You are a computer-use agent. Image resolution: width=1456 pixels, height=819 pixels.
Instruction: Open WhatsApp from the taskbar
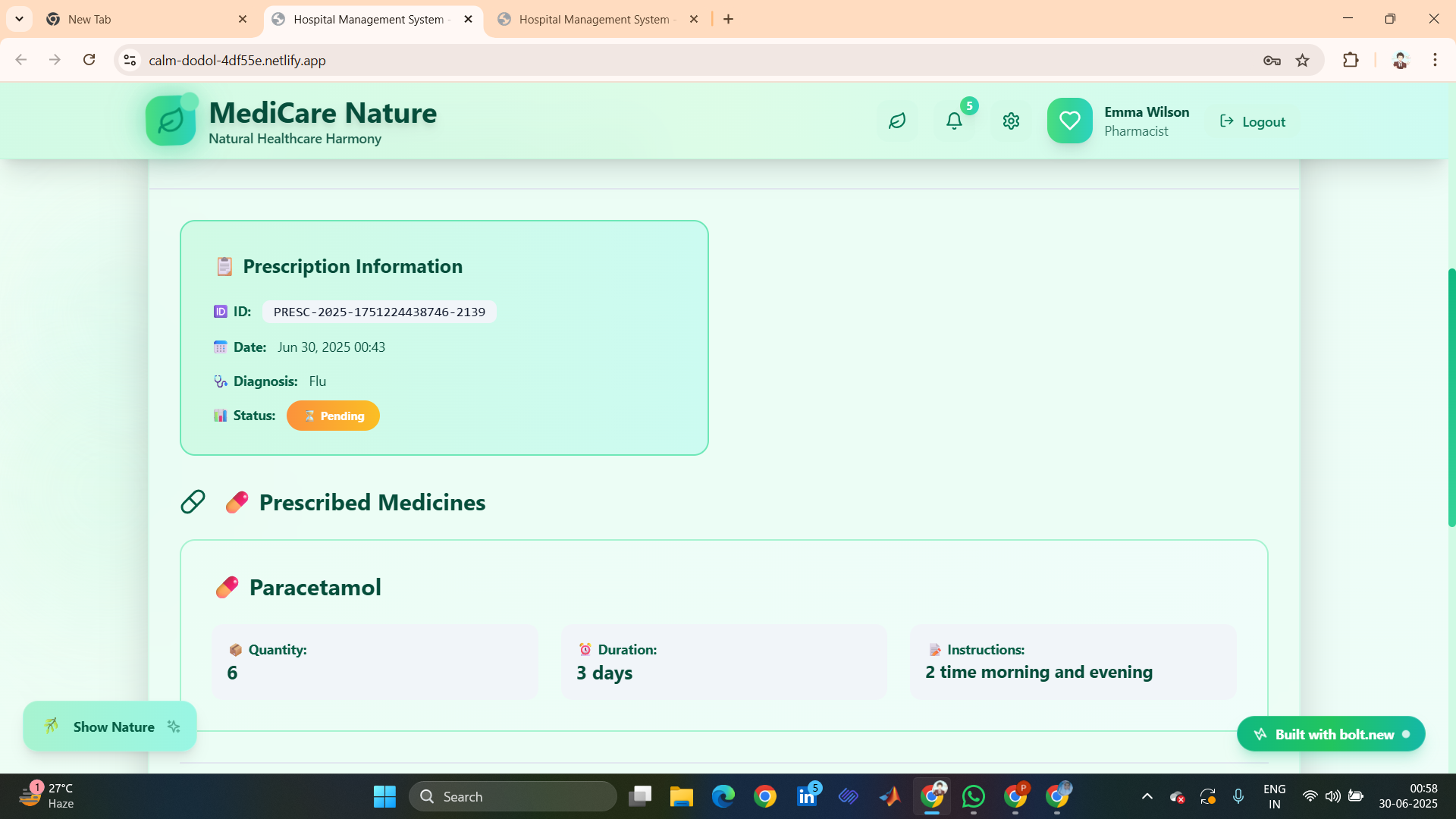(974, 796)
